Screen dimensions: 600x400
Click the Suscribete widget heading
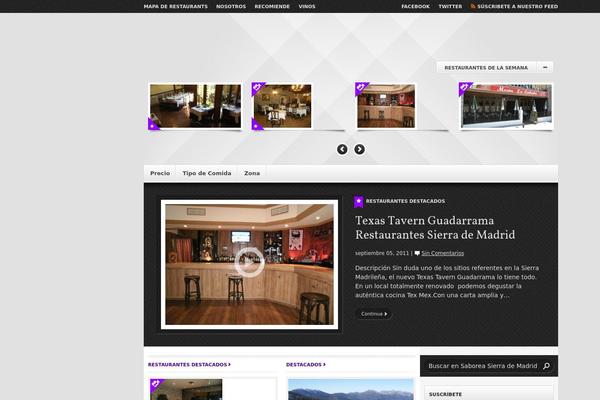pos(445,394)
